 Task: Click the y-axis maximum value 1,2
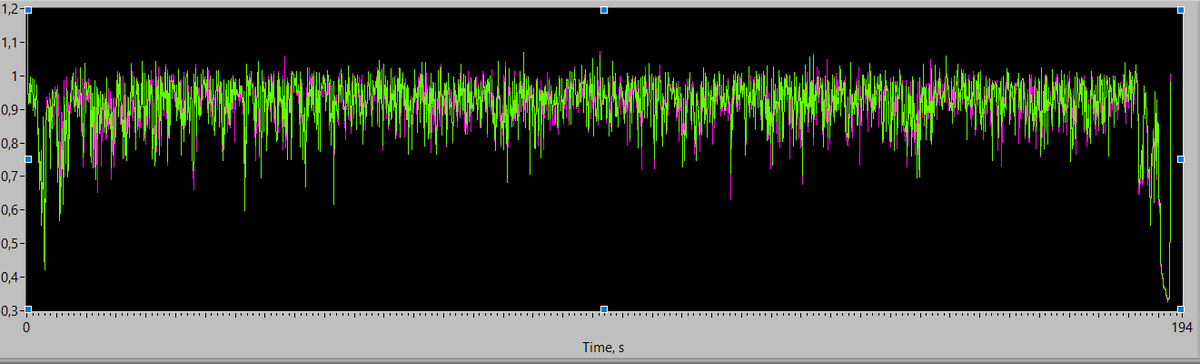pos(12,9)
